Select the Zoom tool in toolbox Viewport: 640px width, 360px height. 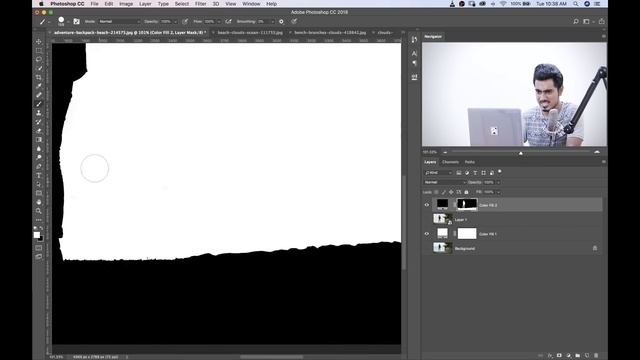coord(39,211)
